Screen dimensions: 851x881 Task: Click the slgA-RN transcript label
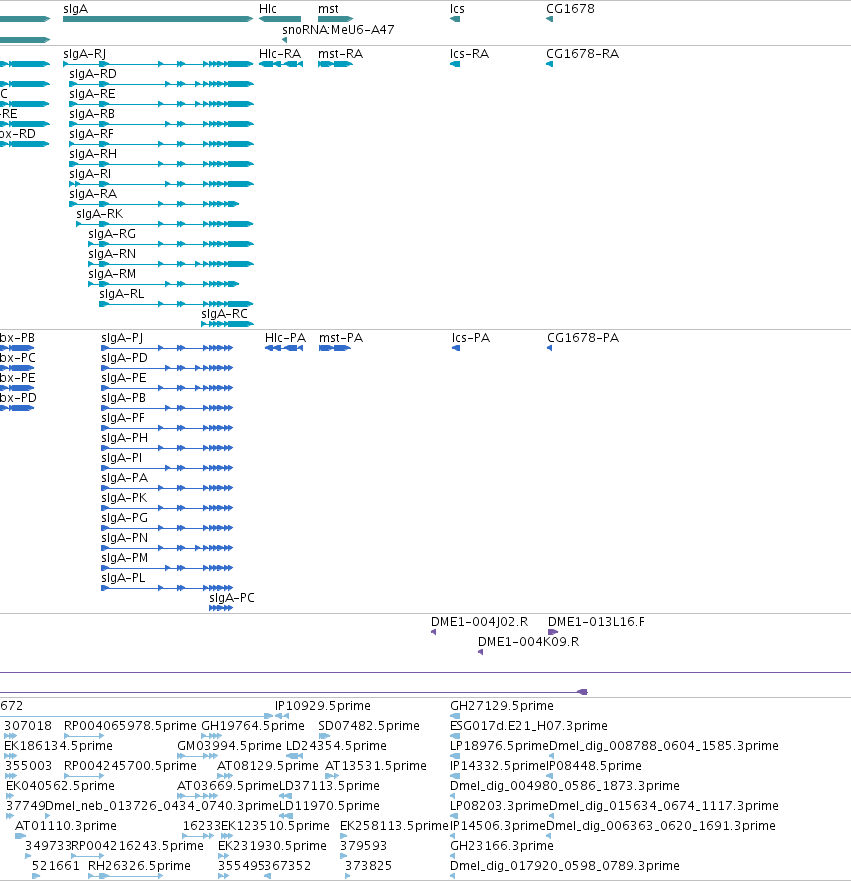tap(112, 254)
